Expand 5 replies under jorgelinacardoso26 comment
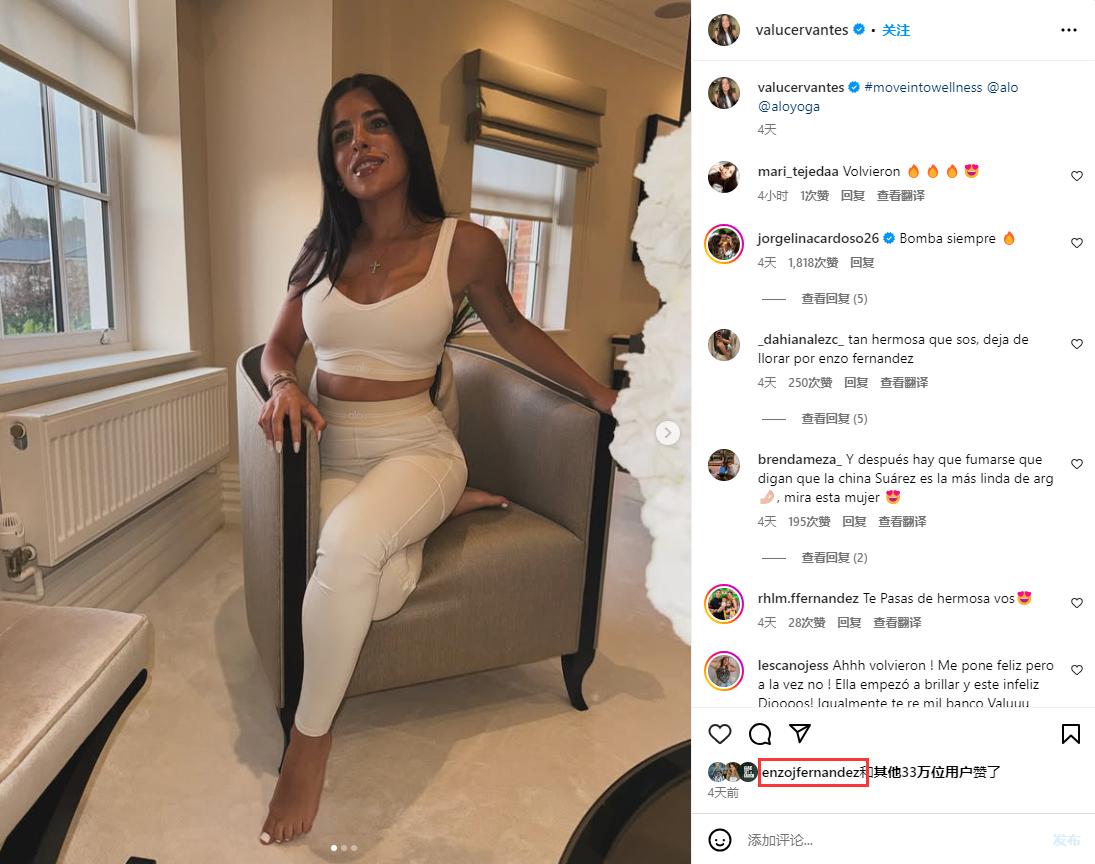The width and height of the screenshot is (1095, 864). click(834, 299)
